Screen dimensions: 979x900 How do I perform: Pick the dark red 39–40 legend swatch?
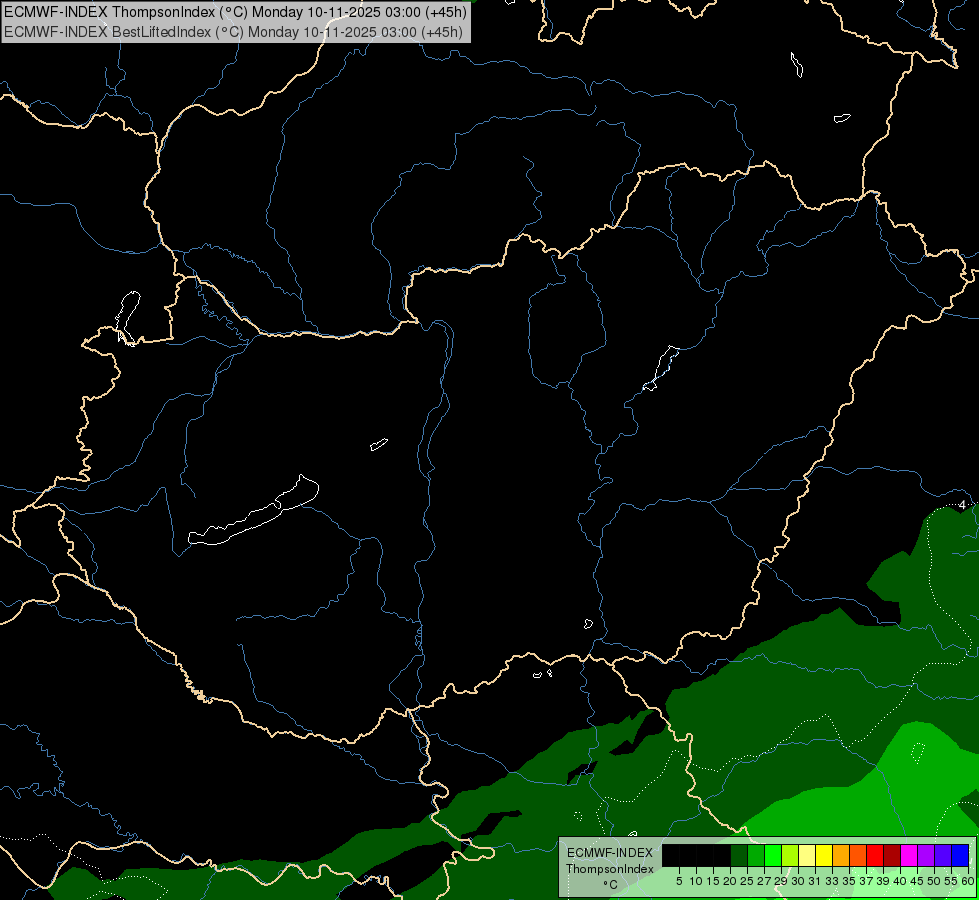tap(892, 855)
